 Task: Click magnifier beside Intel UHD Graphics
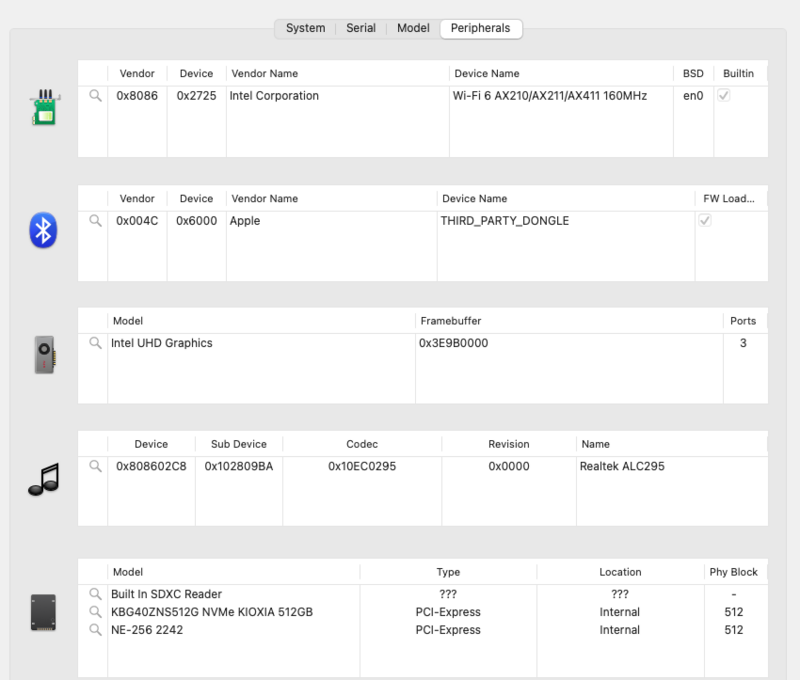pyautogui.click(x=95, y=343)
